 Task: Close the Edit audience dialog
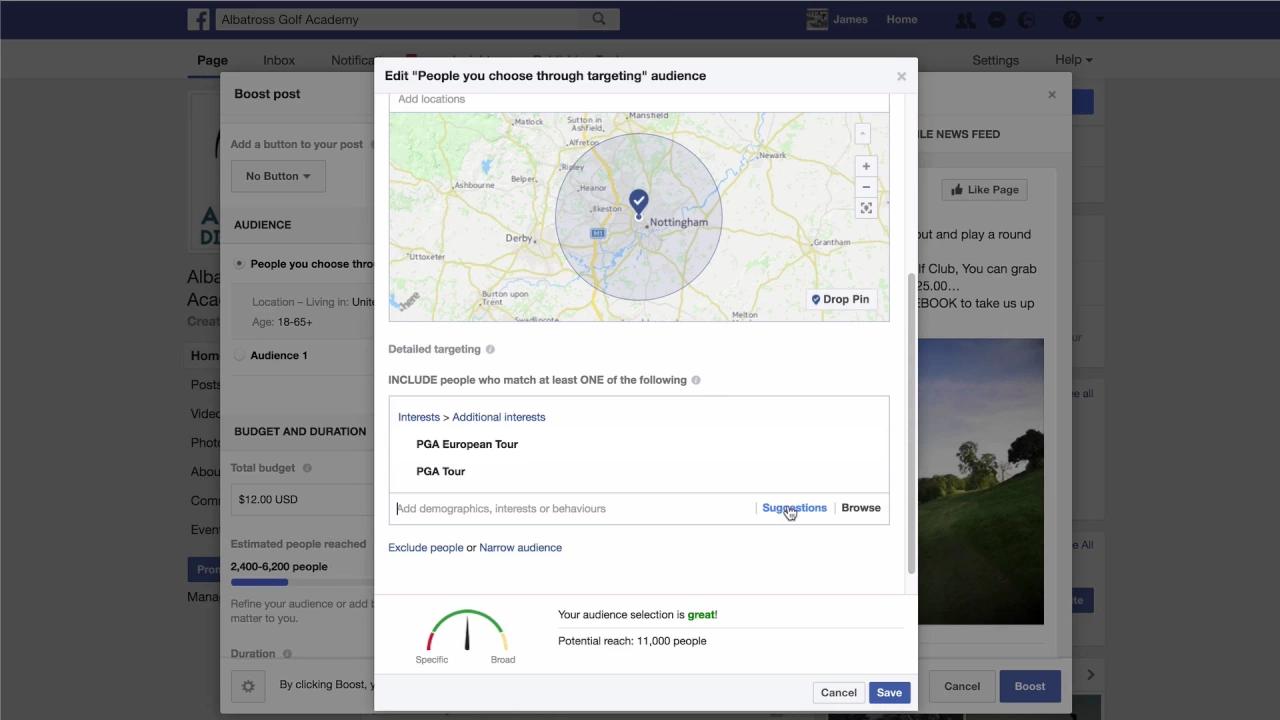901,76
